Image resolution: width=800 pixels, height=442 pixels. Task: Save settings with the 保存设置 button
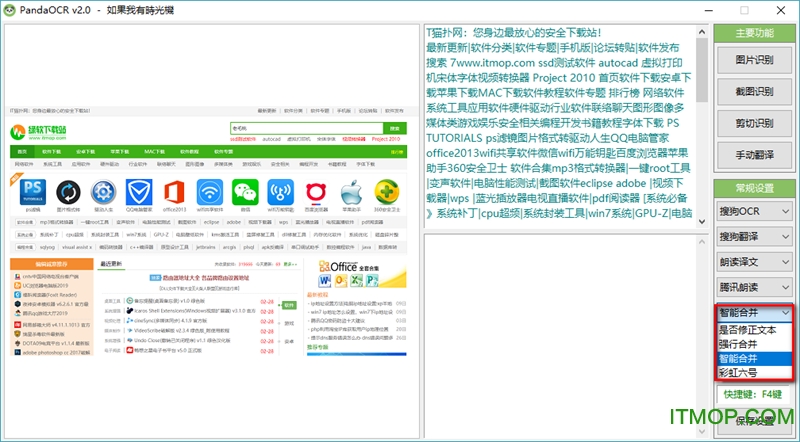point(754,421)
